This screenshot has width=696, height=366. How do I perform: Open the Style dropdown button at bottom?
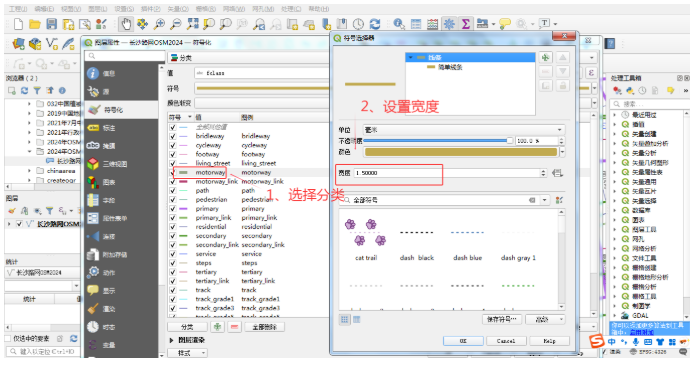point(187,353)
